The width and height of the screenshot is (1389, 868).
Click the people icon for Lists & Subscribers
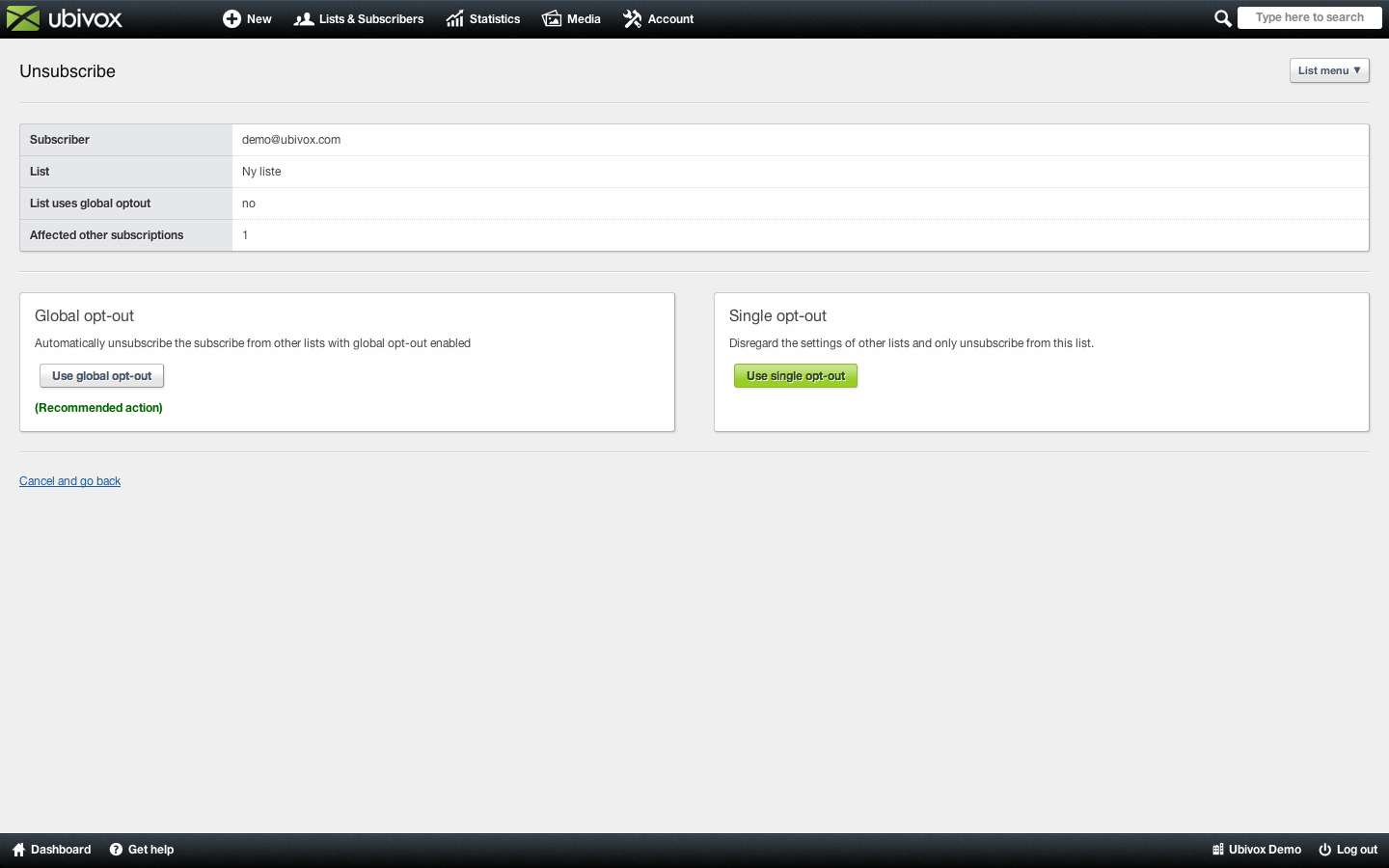pos(304,18)
